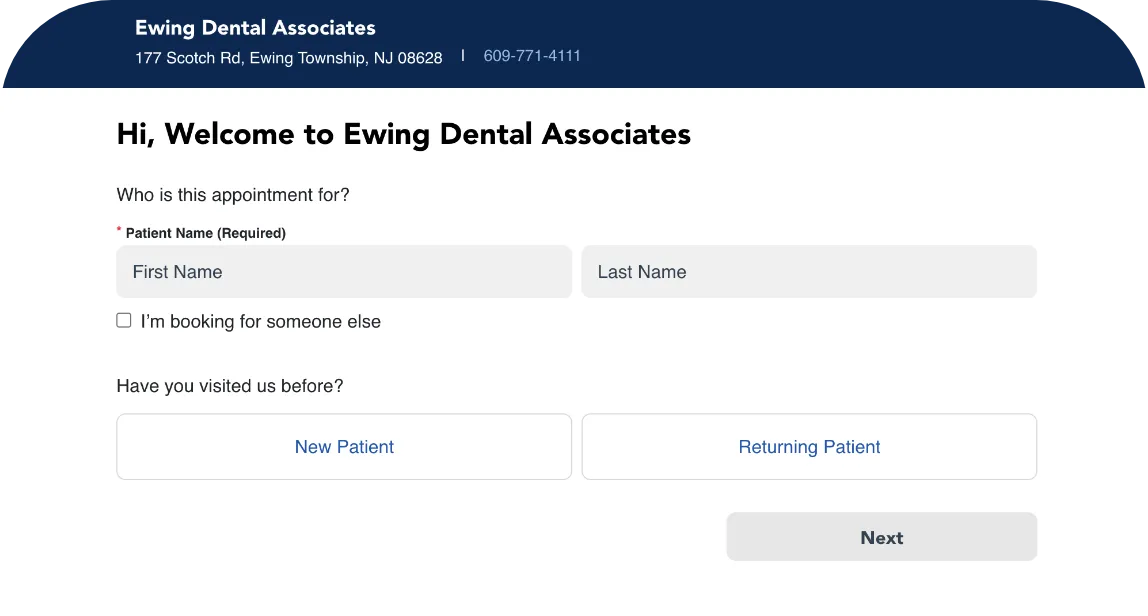Click the 'Have you visited us before?' text
1148x616 pixels.
[x=230, y=386]
